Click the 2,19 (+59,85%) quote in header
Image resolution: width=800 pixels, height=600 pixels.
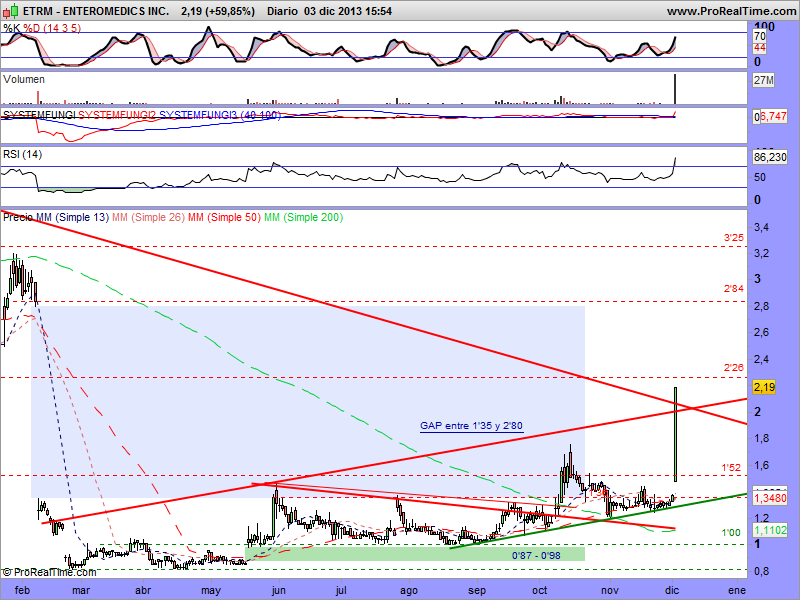pyautogui.click(x=218, y=11)
